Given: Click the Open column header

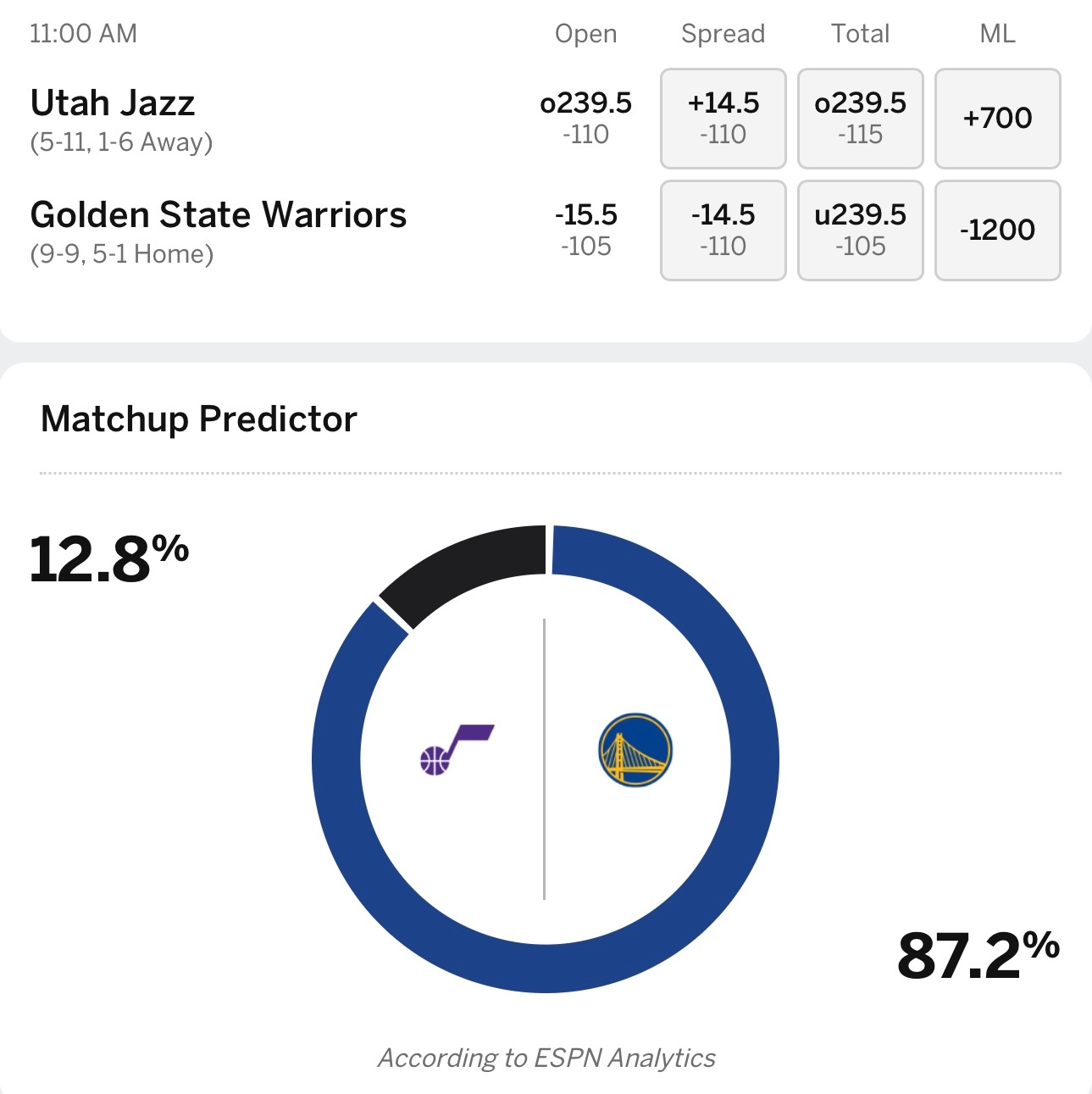Looking at the screenshot, I should [586, 34].
